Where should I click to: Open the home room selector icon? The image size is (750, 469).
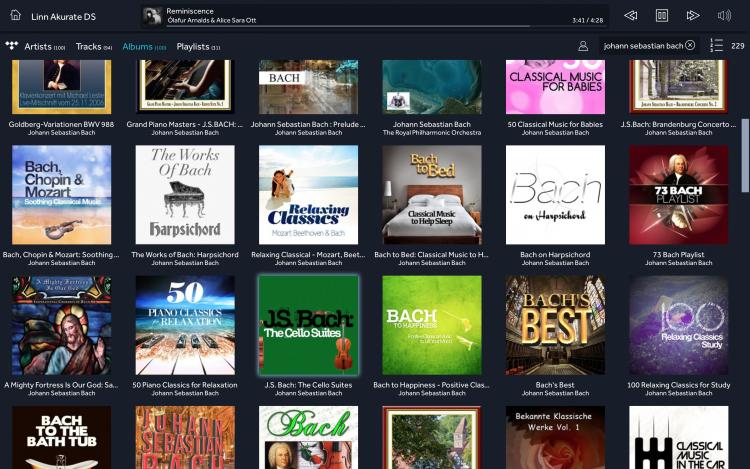[x=15, y=15]
